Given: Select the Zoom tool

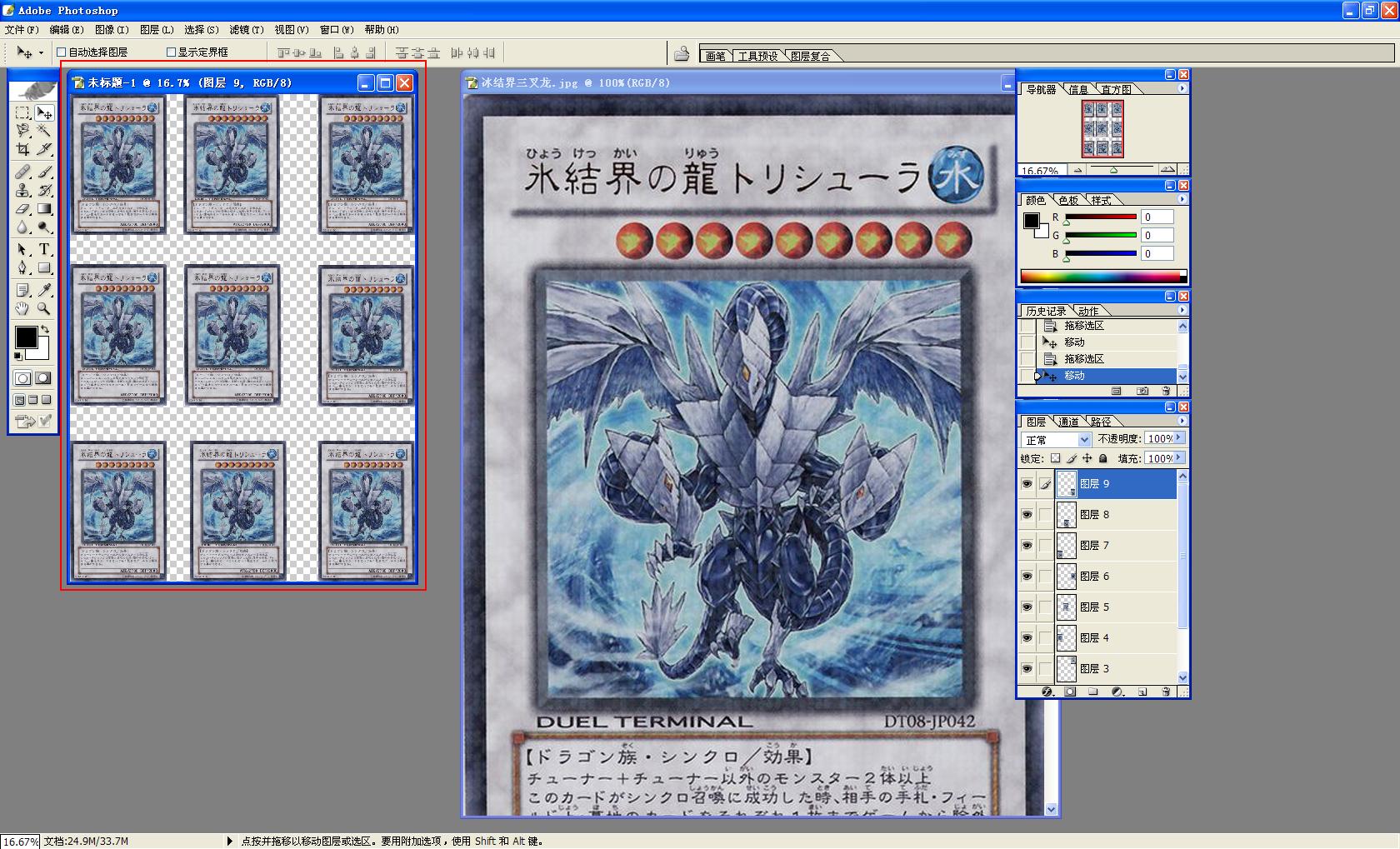Looking at the screenshot, I should pyautogui.click(x=44, y=308).
